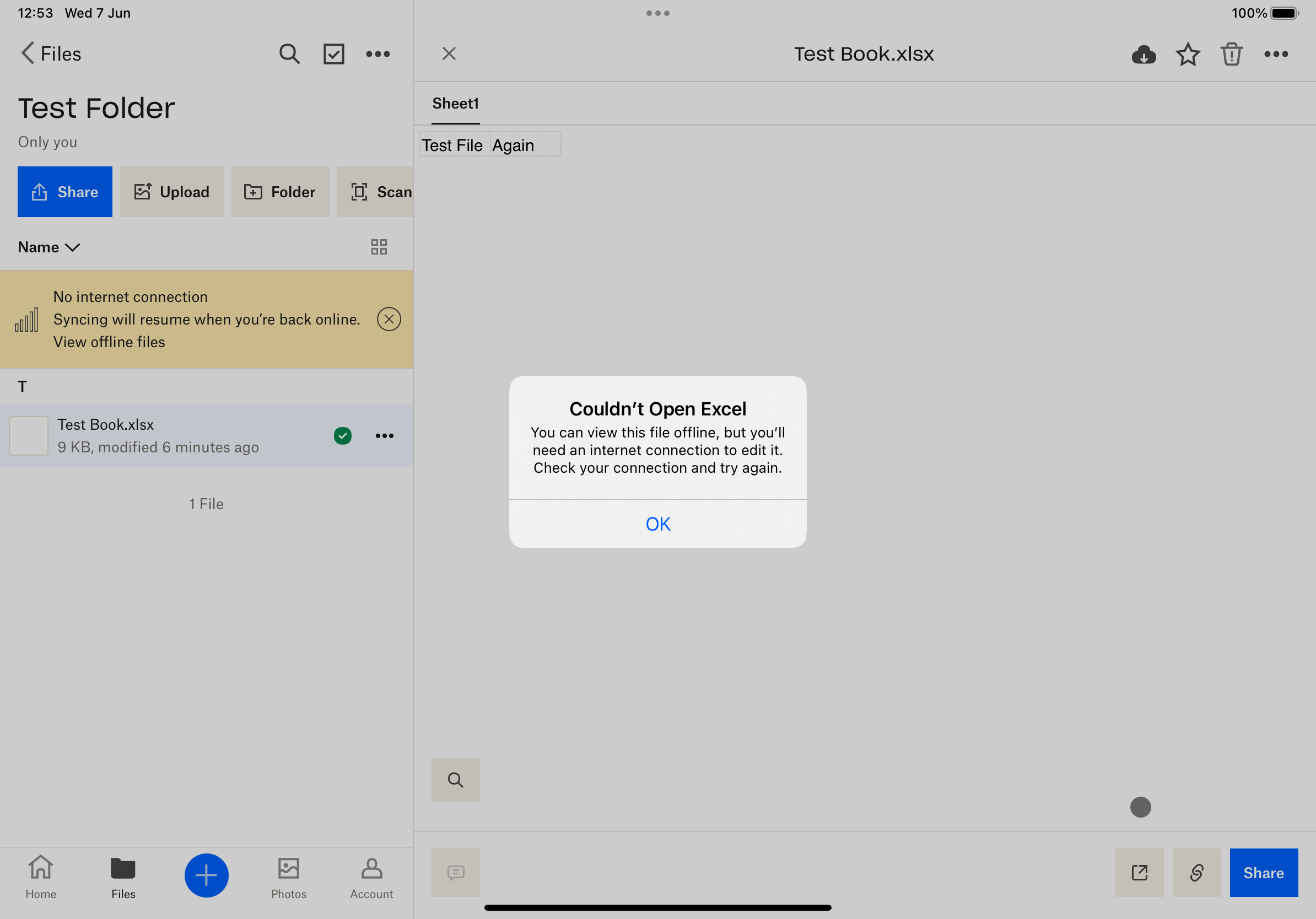Switch to grid view layout
Screen dimensions: 1316x919
[x=379, y=247]
